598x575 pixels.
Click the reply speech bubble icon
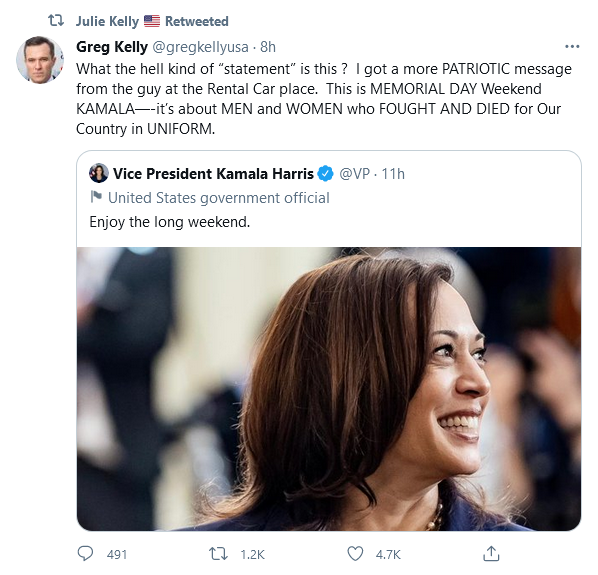coord(85,554)
